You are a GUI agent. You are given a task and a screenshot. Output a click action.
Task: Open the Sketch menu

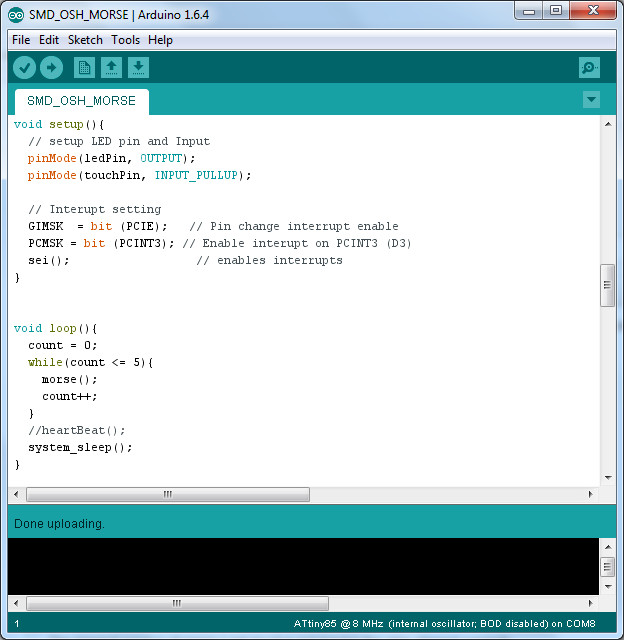[85, 40]
